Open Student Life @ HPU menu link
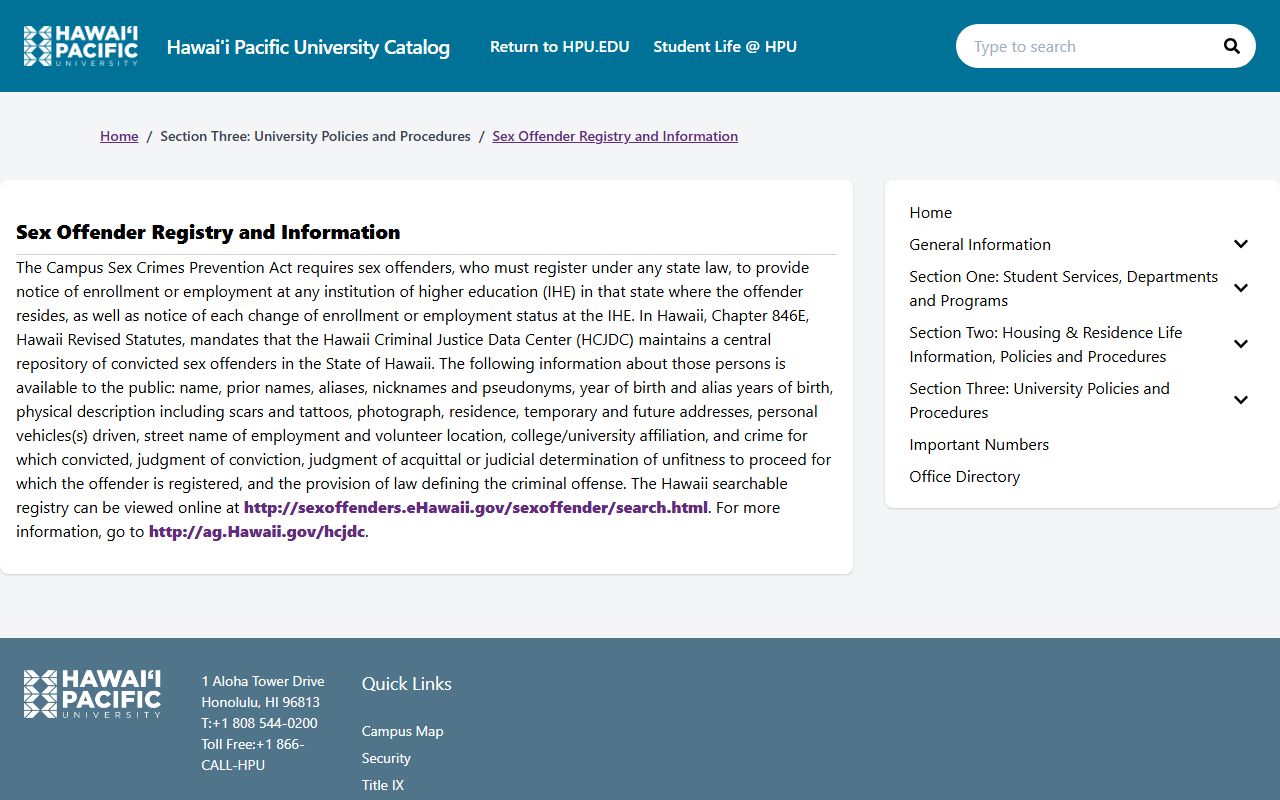 725,46
